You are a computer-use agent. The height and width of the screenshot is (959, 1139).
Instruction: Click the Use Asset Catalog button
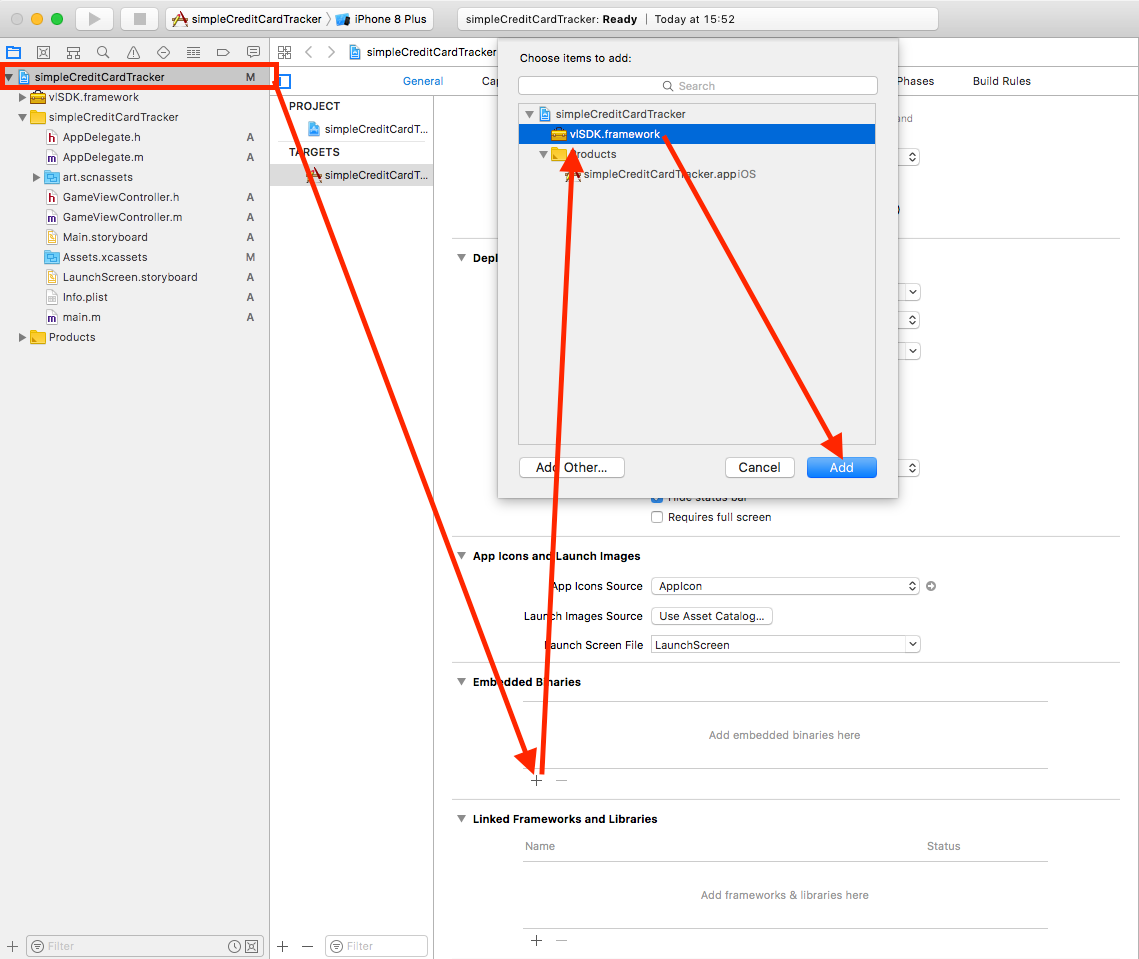711,616
